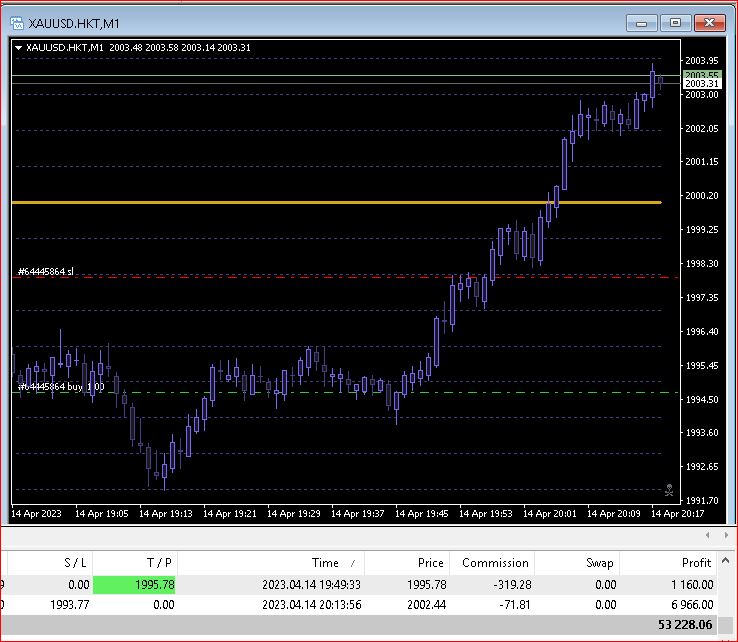Select the green highlighted 1995.78 T/P cell
Screen dimensions: 738x642
[133, 584]
